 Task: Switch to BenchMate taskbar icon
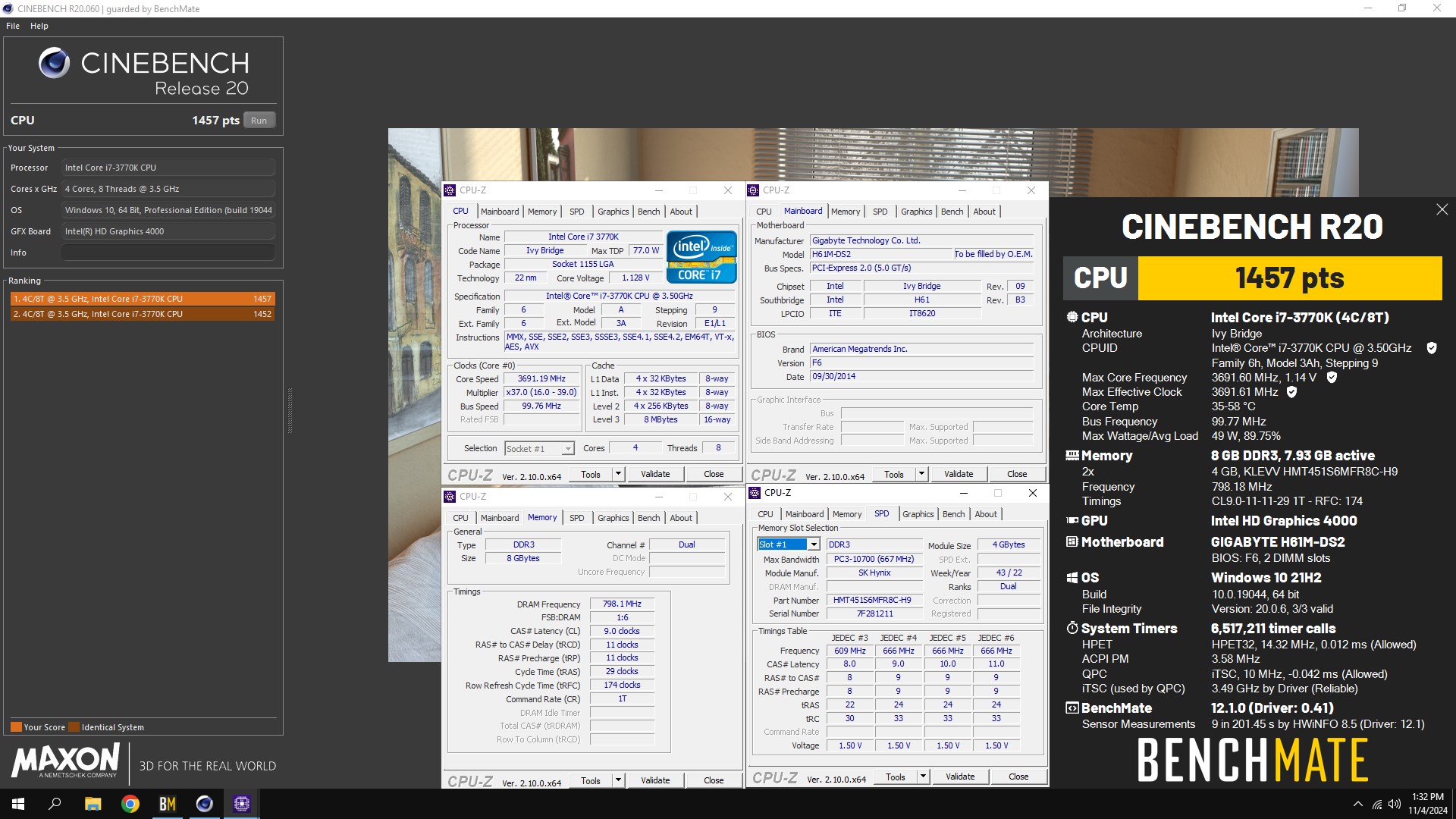tap(168, 804)
